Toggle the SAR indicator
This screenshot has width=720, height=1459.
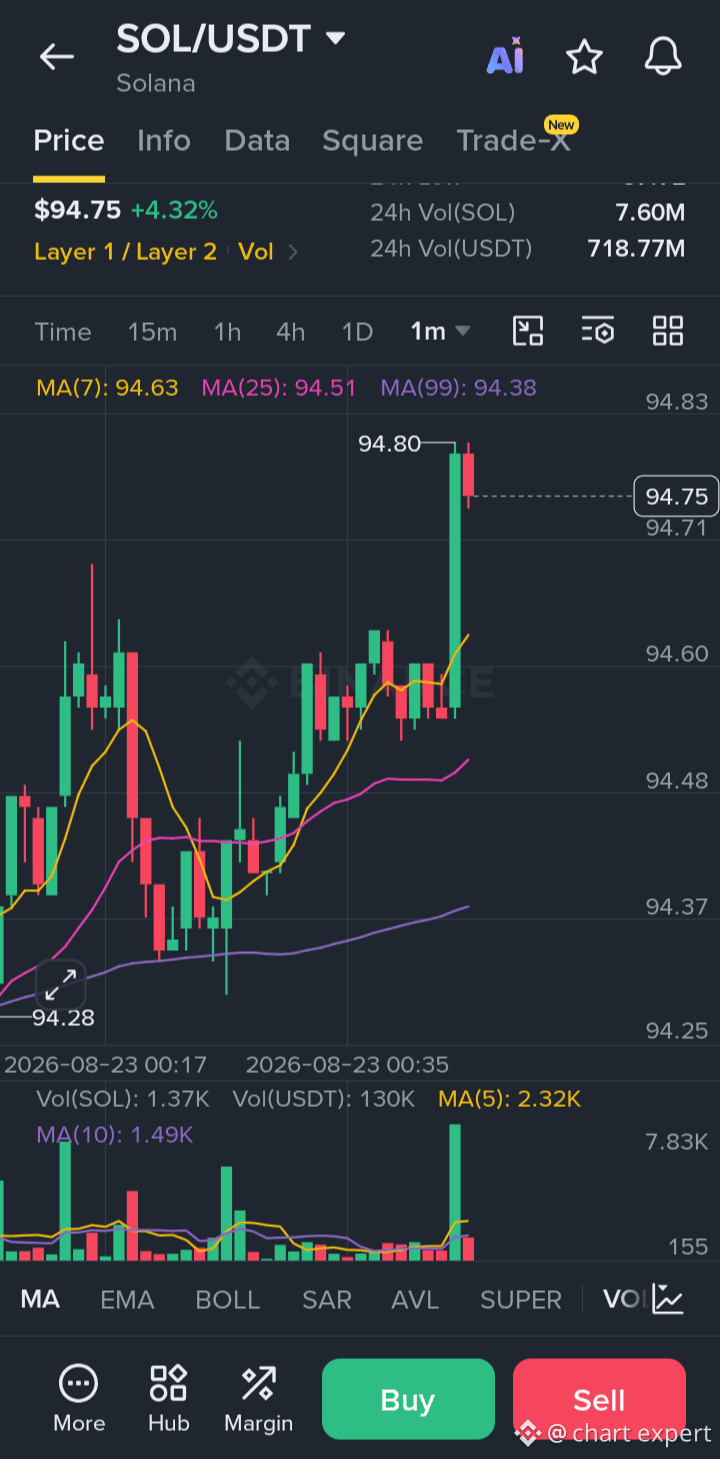(x=327, y=1299)
